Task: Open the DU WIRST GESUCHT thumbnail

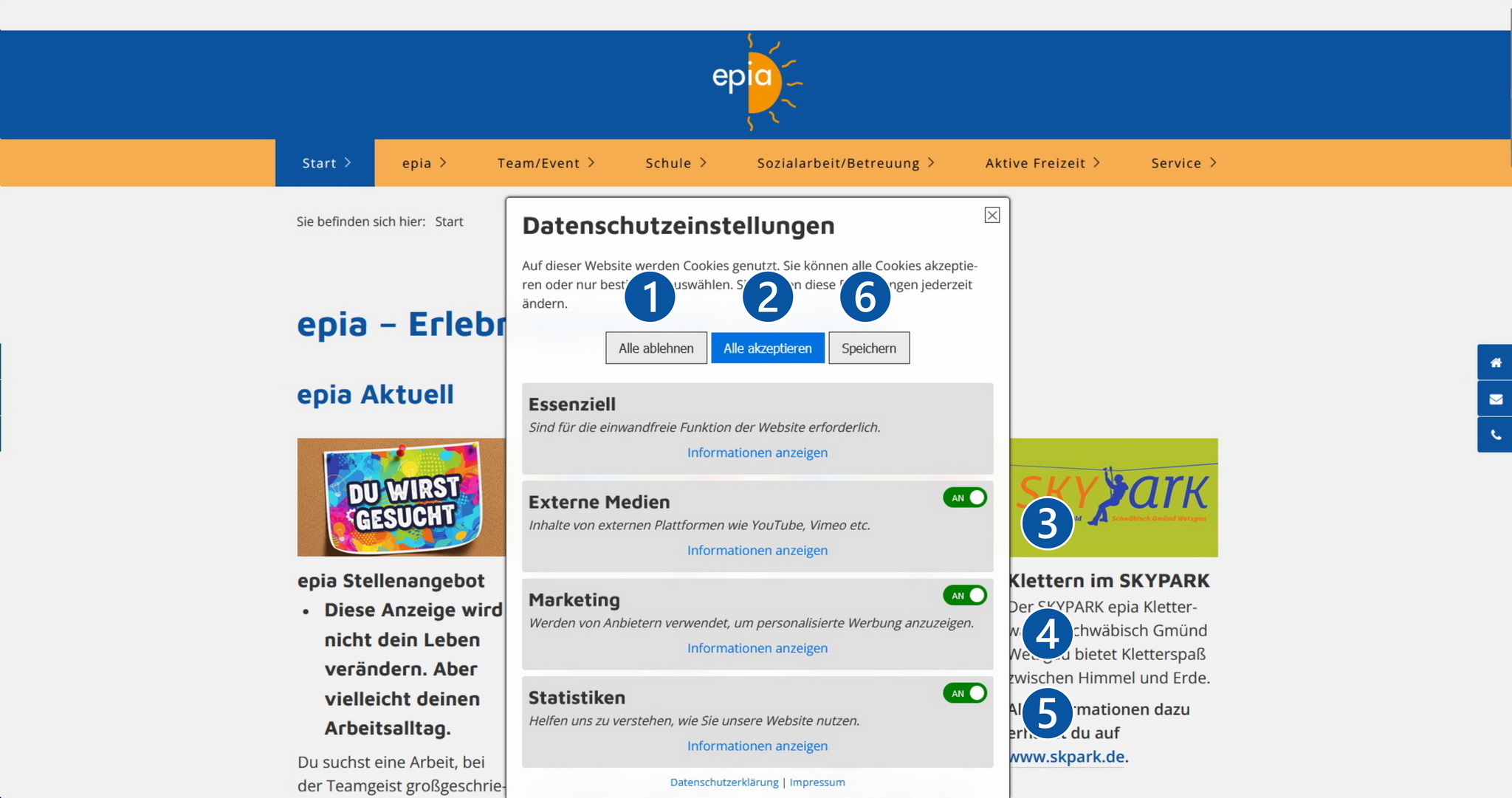Action: pyautogui.click(x=402, y=497)
